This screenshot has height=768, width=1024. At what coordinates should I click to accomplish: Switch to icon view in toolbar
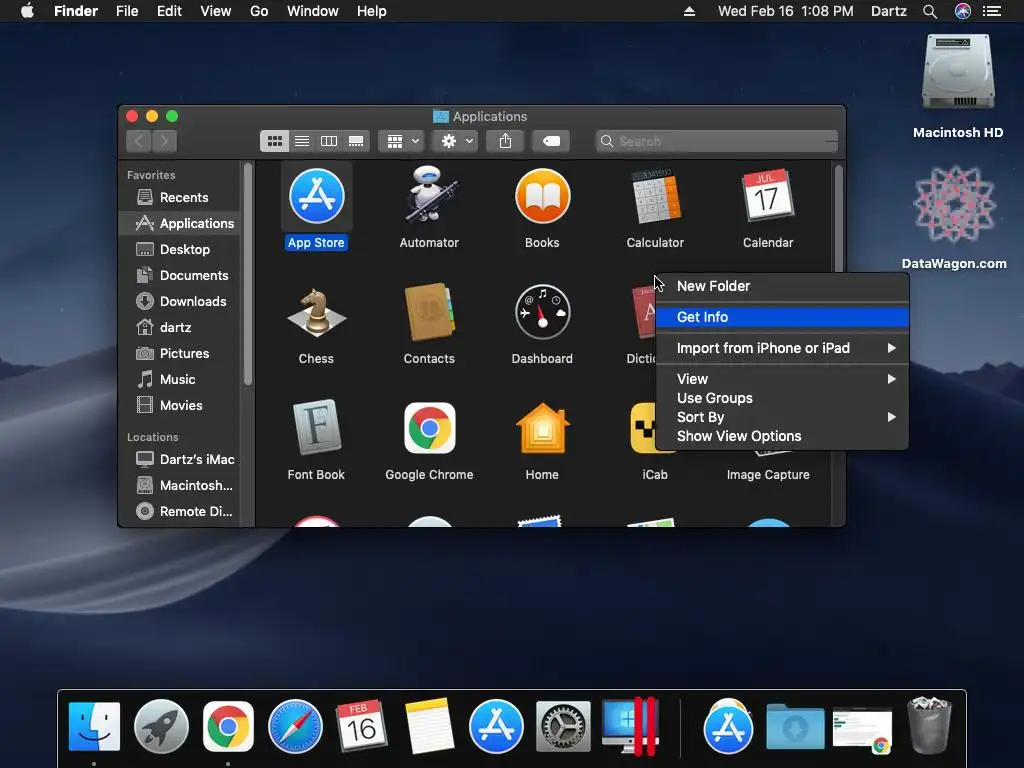(275, 141)
